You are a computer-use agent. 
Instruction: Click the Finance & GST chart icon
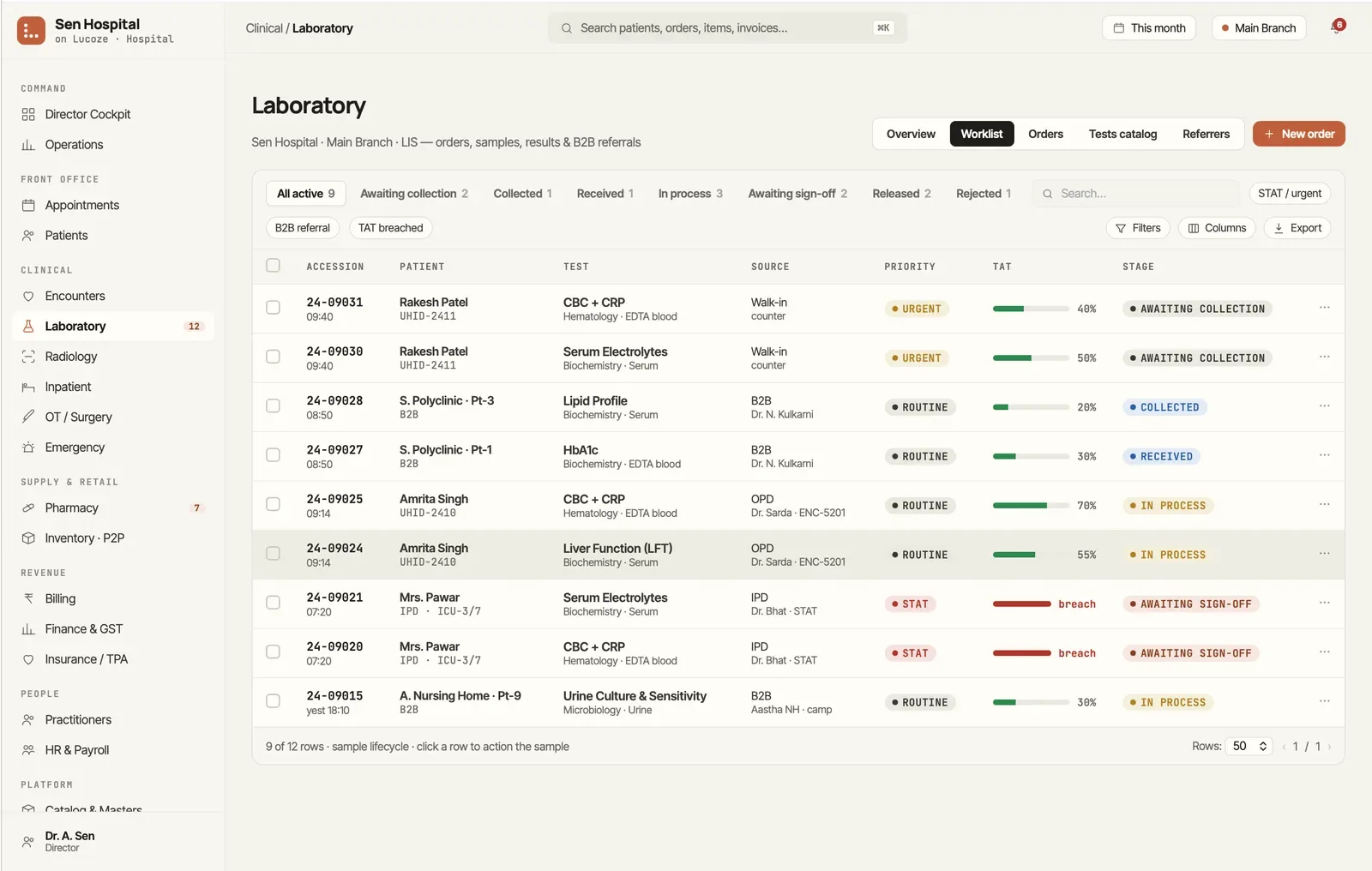click(28, 629)
